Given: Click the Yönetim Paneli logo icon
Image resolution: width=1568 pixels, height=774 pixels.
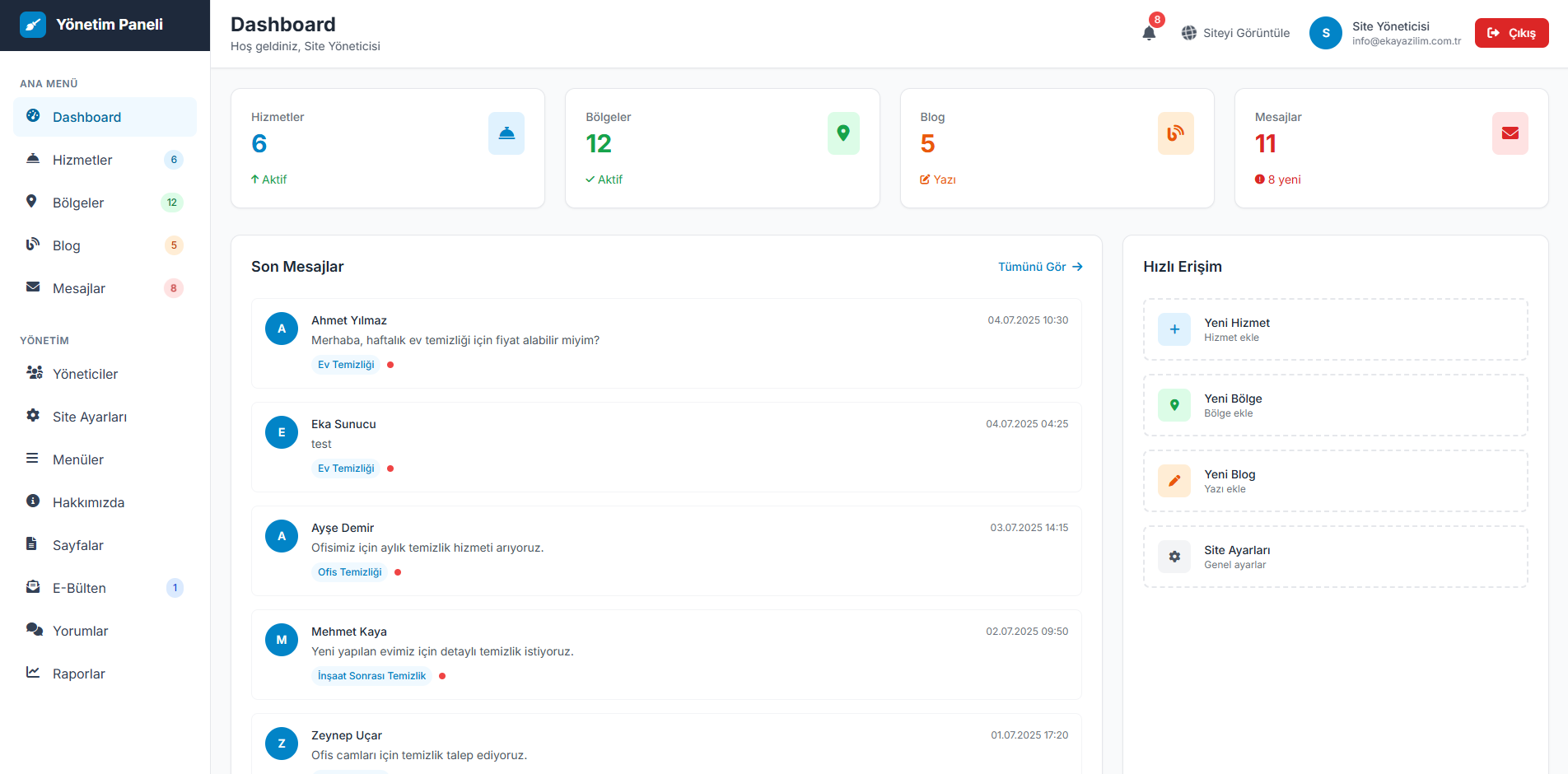Looking at the screenshot, I should pyautogui.click(x=33, y=25).
